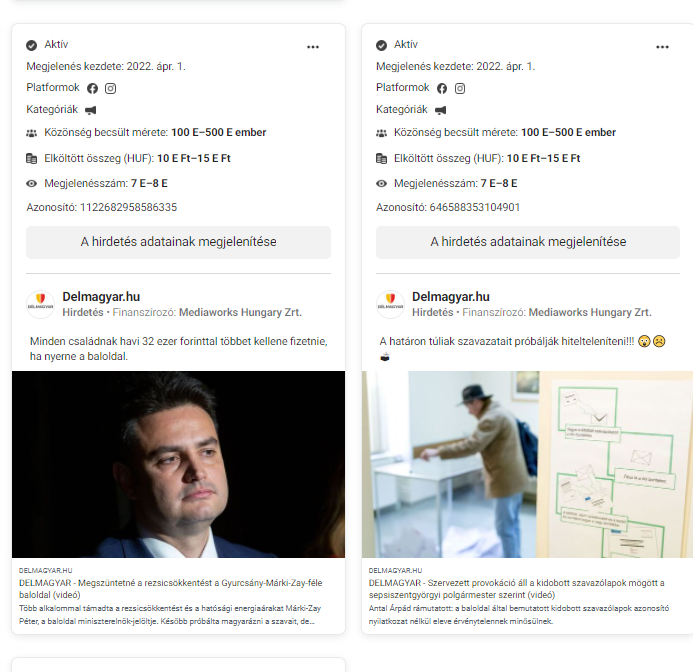
Task: Open Delmagyar.hu page name in left ad
Action: pyautogui.click(x=101, y=297)
